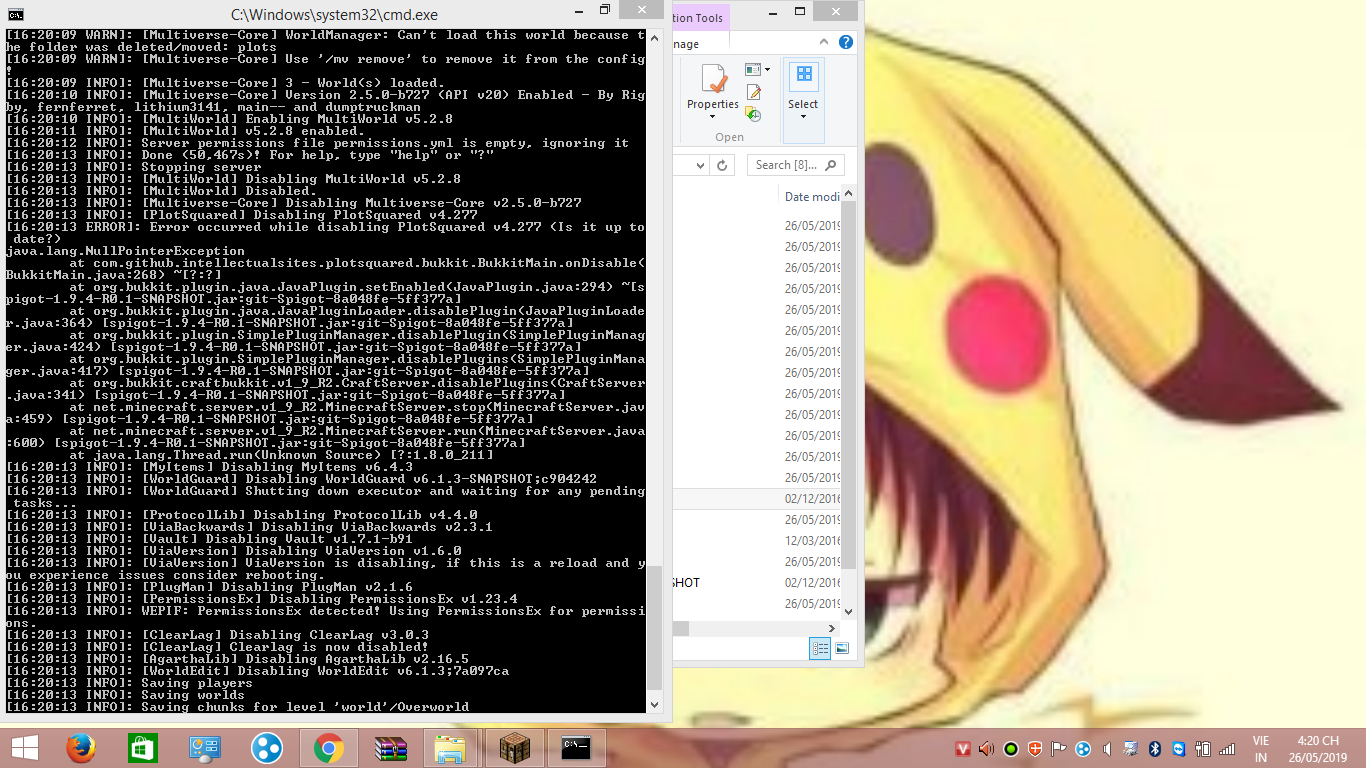Click the 'java.lang.NullPointerException' console line
Viewport: 1366px width, 768px height.
[x=125, y=251]
